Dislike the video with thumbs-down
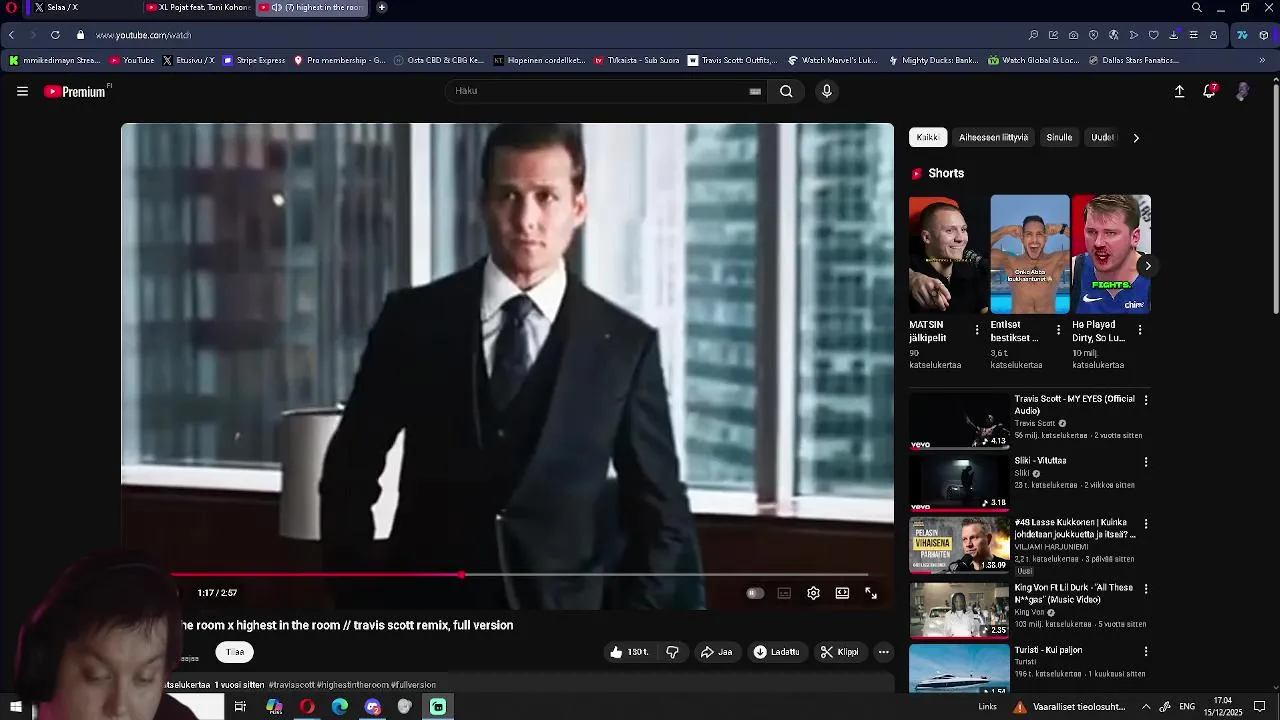 pyautogui.click(x=672, y=652)
